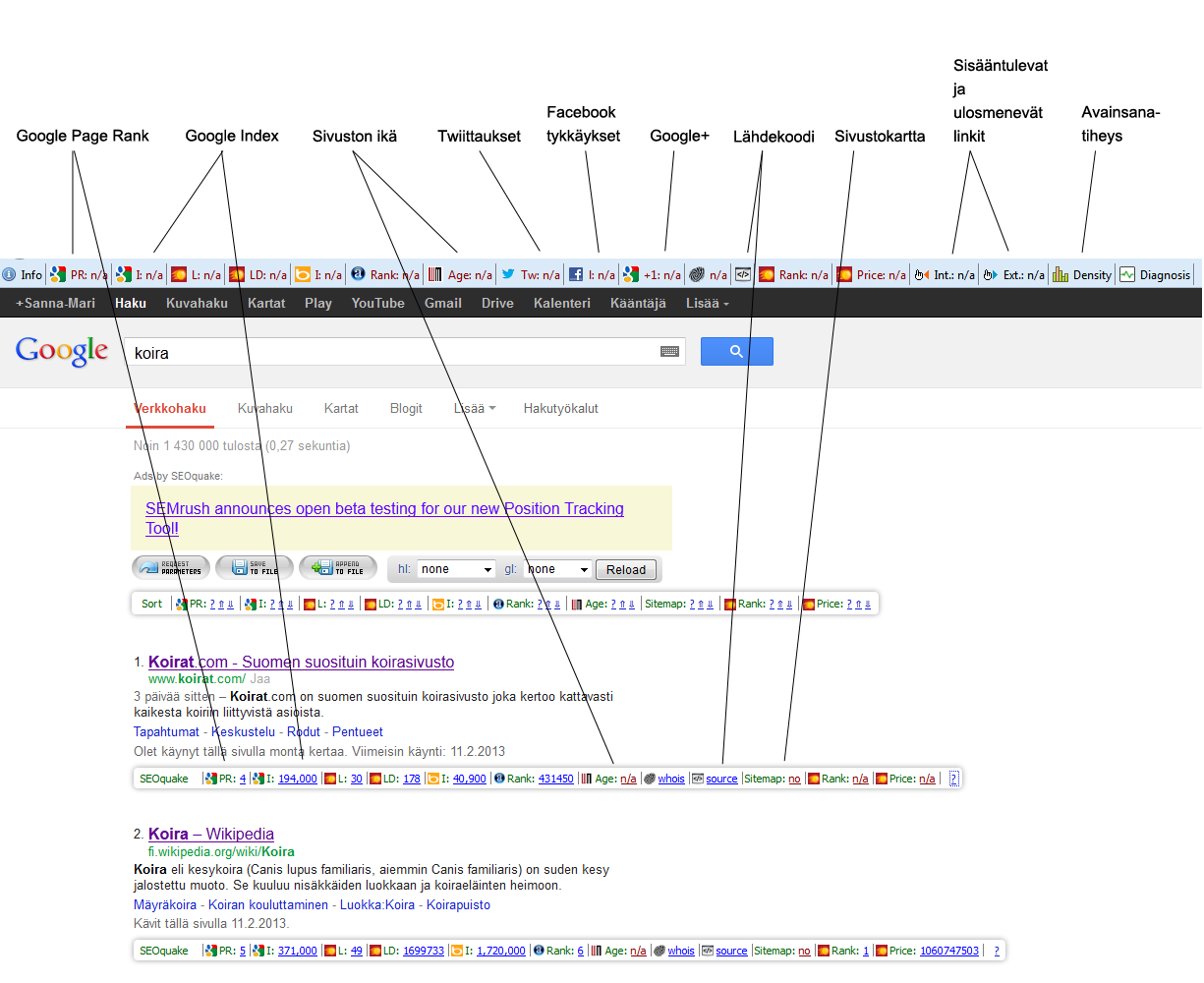Image resolution: width=1204 pixels, height=983 pixels.
Task: Switch to the Blogit search tab
Action: click(x=406, y=408)
